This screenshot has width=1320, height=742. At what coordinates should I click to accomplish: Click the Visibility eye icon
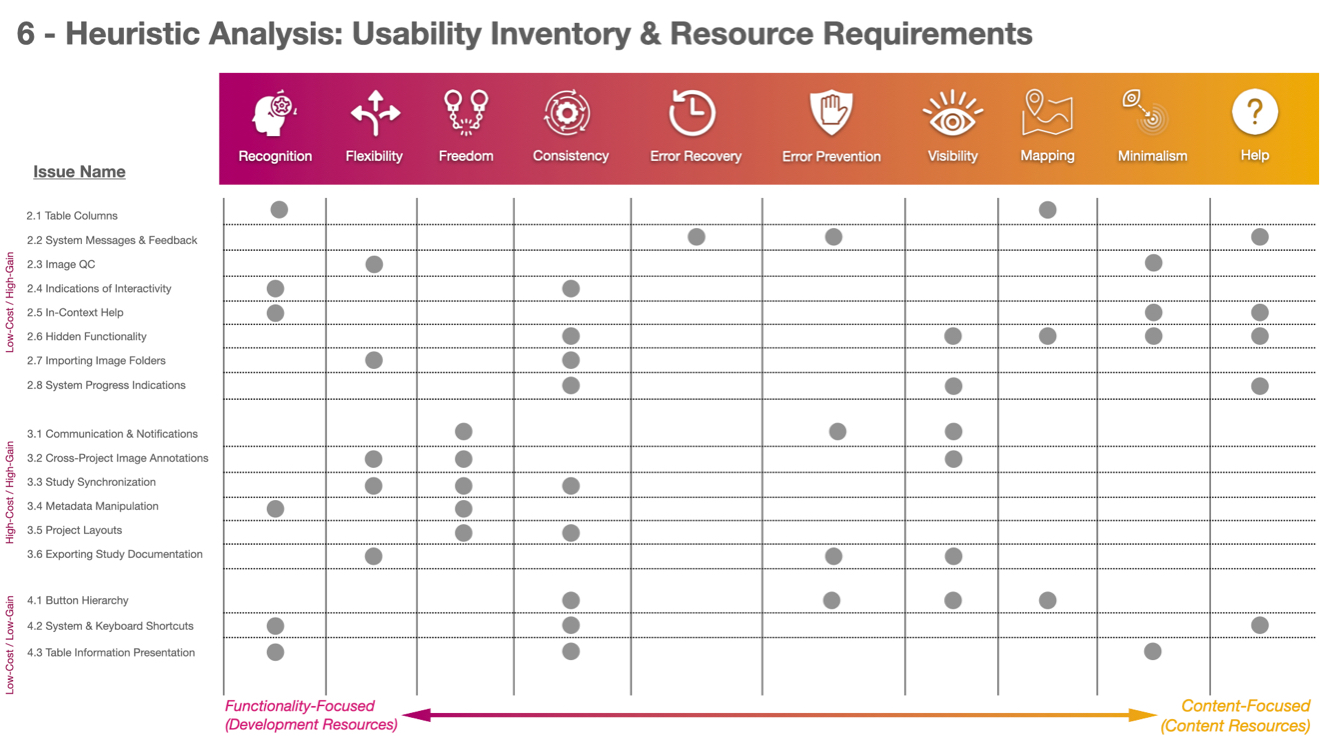(x=952, y=114)
